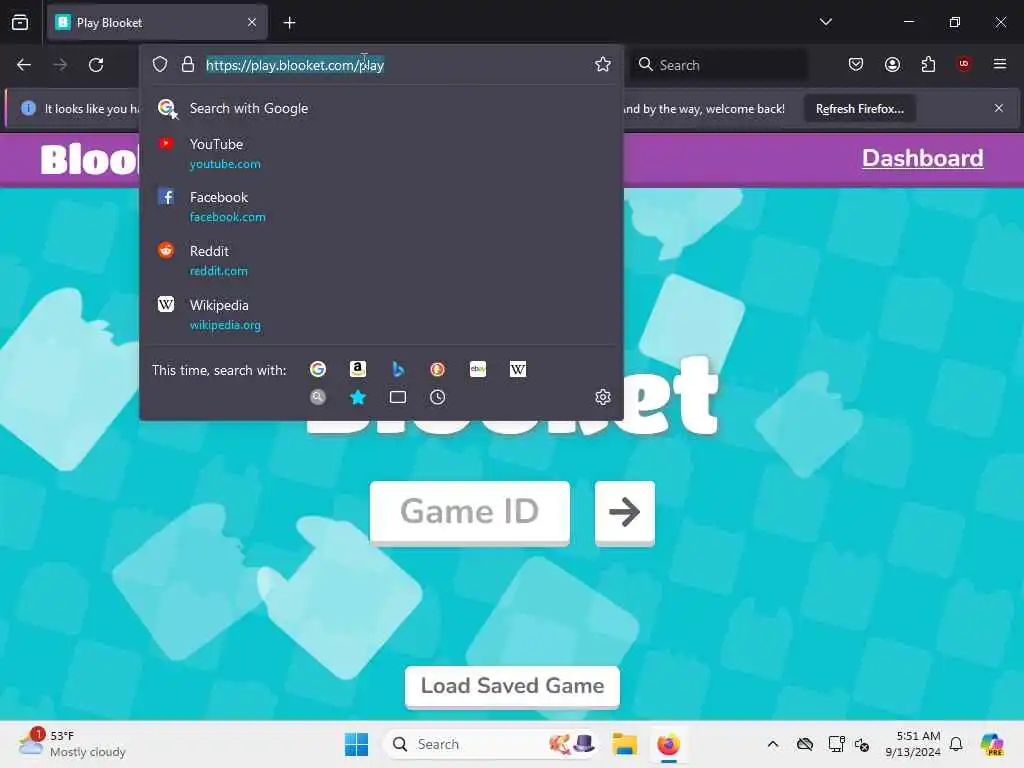The image size is (1024, 768).
Task: Open the Windows Start menu
Action: 357,744
